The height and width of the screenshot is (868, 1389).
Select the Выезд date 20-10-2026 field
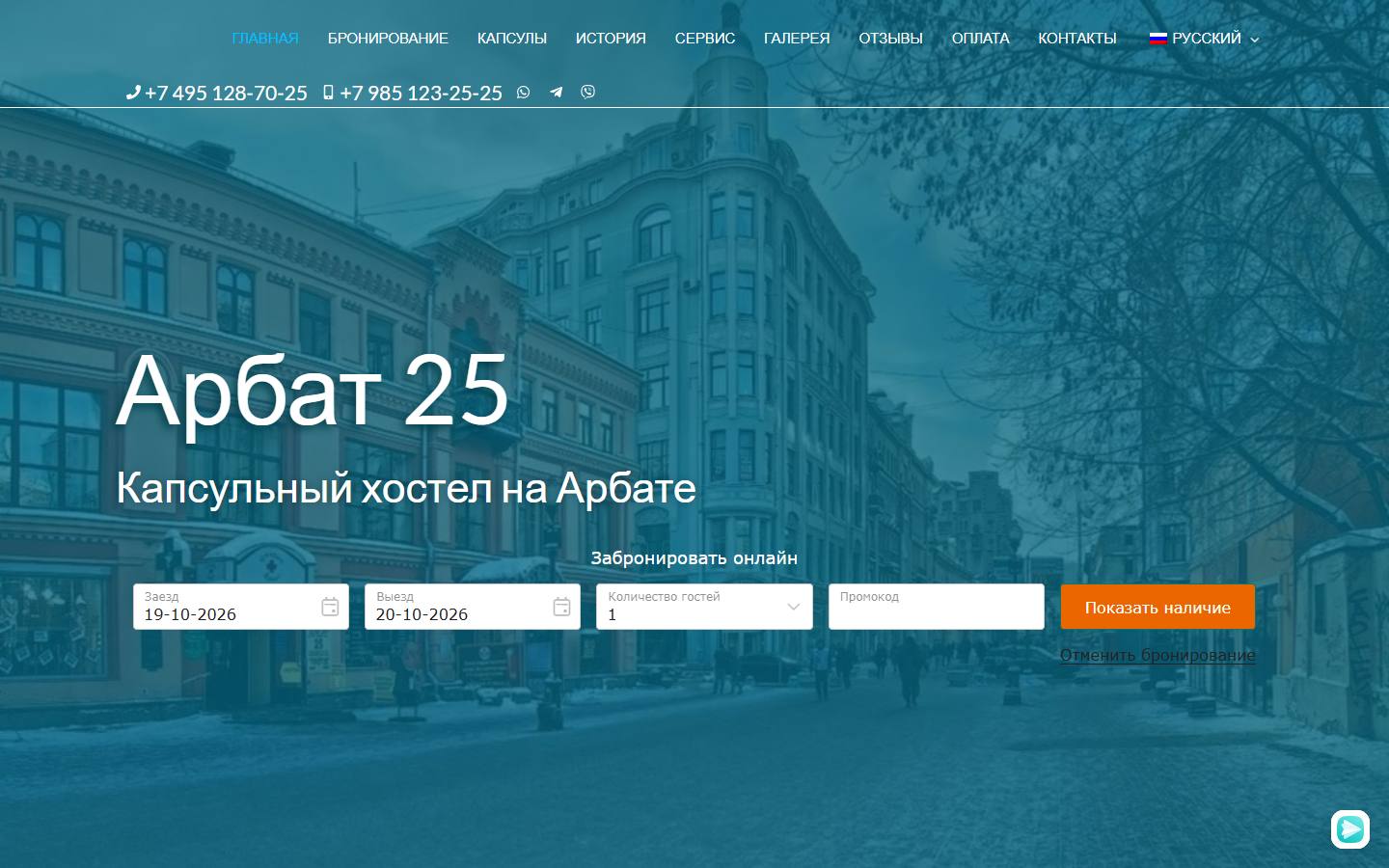[473, 607]
